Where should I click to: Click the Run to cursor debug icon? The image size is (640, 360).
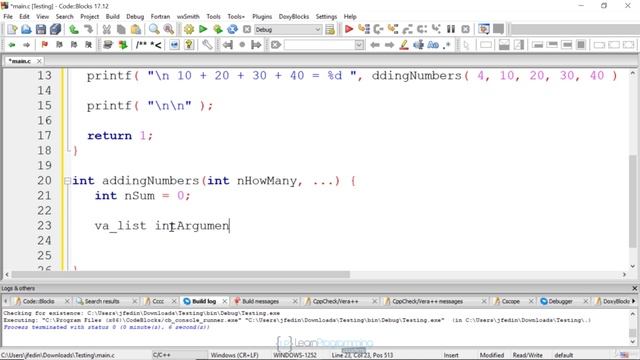[x=363, y=29]
